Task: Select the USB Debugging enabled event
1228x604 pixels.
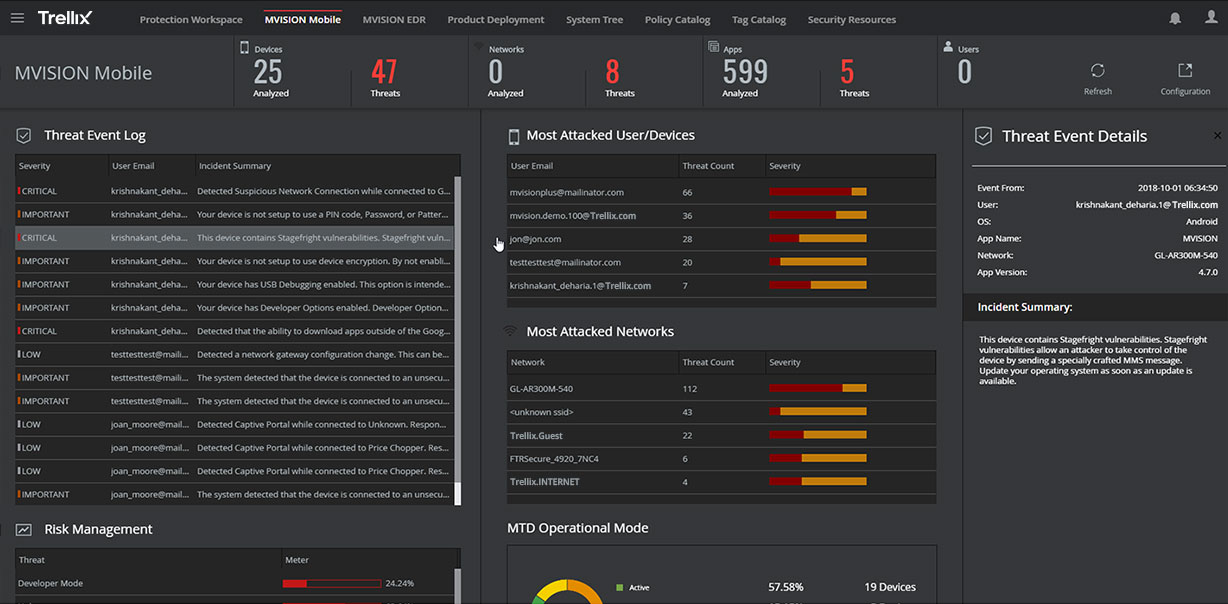Action: (234, 284)
